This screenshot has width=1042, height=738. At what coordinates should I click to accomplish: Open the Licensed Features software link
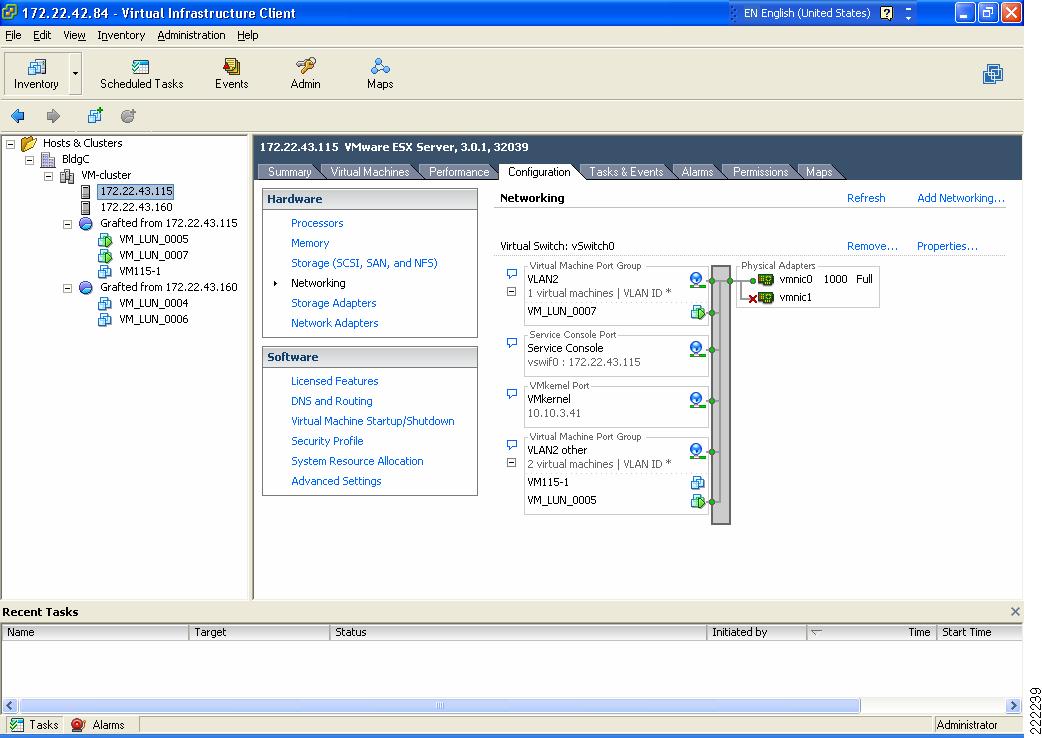click(x=334, y=381)
